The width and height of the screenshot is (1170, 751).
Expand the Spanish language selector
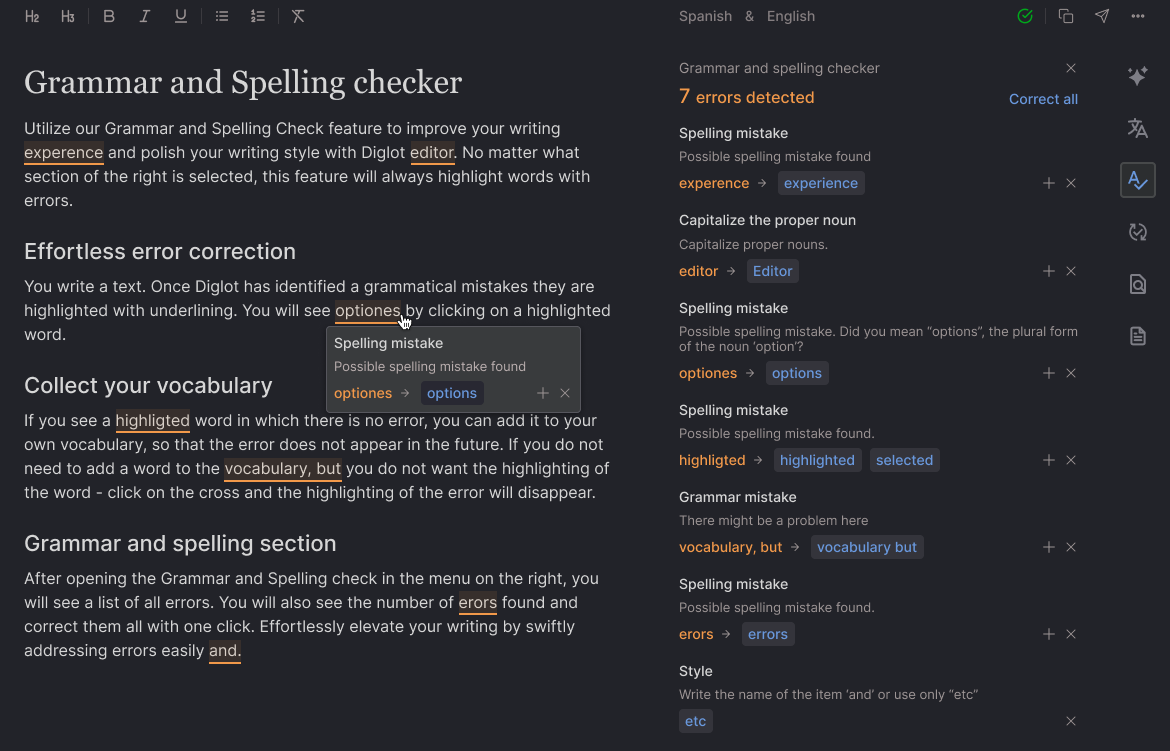(x=705, y=16)
